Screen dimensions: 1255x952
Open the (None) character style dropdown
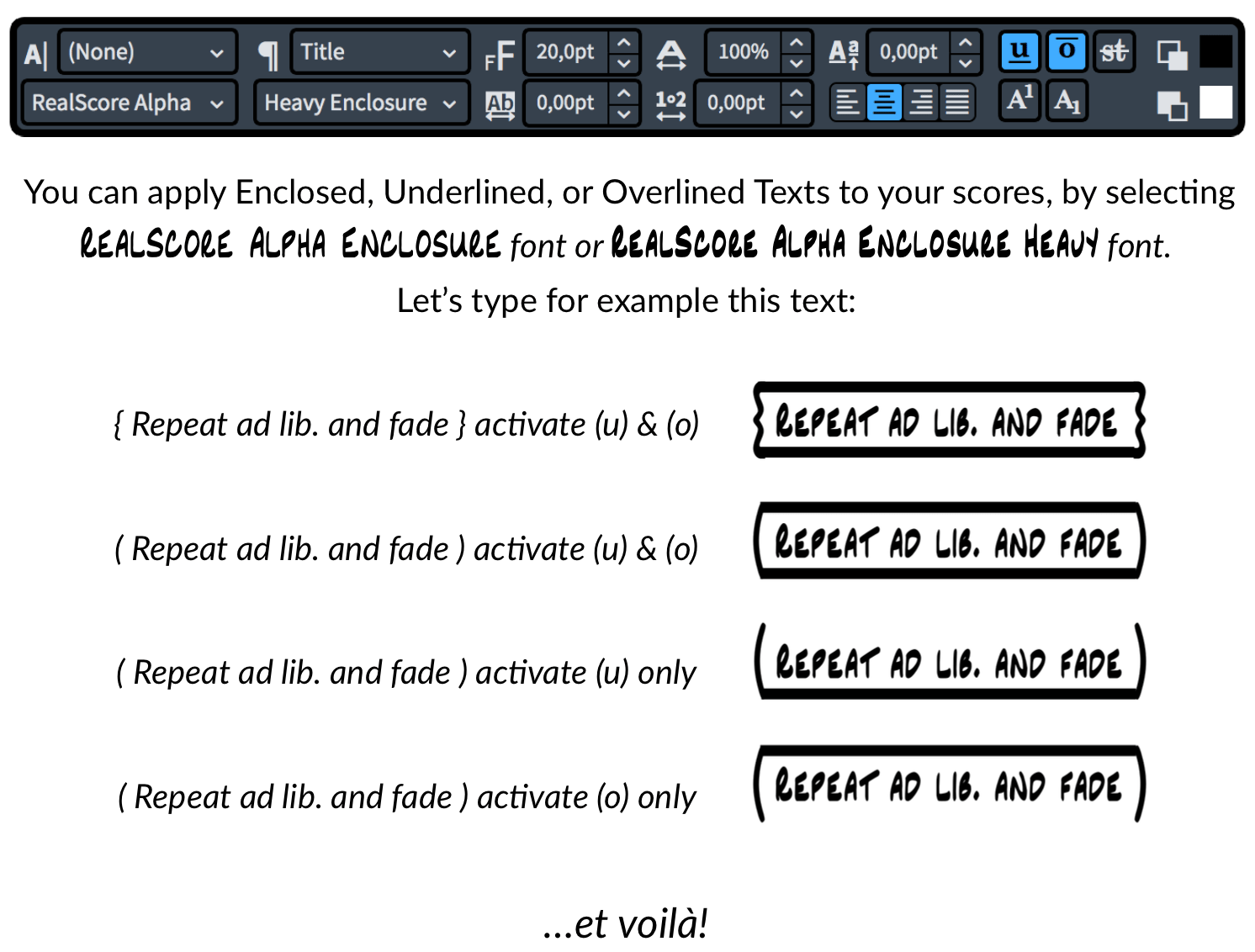point(147,52)
